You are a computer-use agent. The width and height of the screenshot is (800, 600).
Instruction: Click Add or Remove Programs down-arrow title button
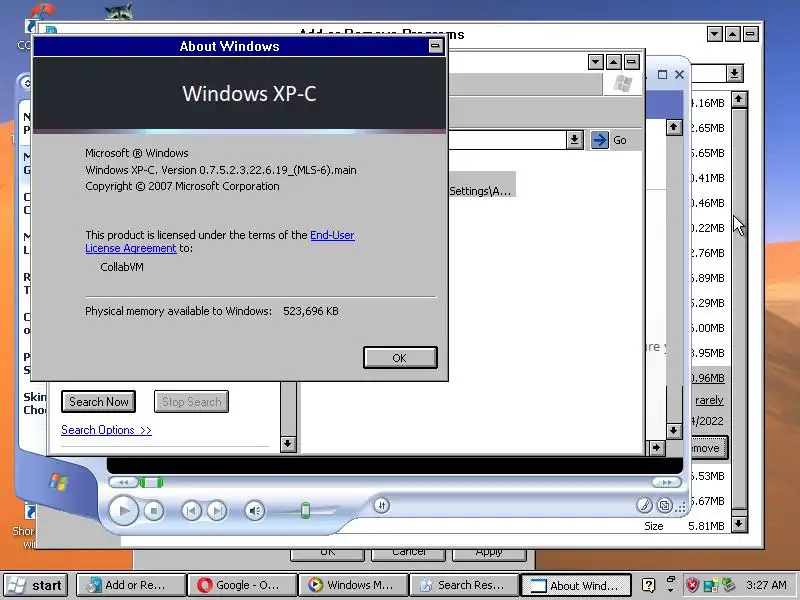point(715,34)
